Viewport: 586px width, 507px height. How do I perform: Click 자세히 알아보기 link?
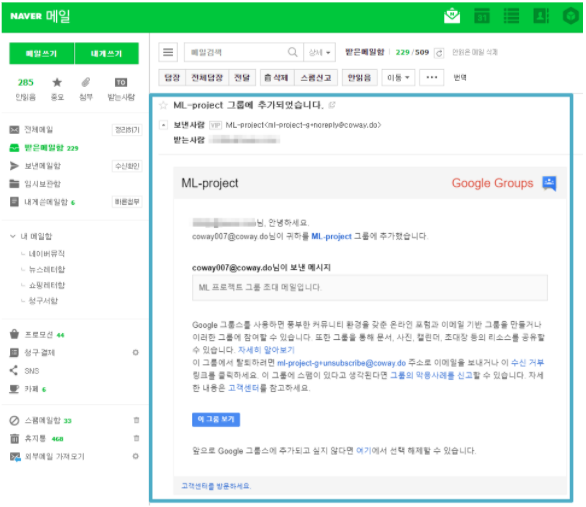coord(266,350)
